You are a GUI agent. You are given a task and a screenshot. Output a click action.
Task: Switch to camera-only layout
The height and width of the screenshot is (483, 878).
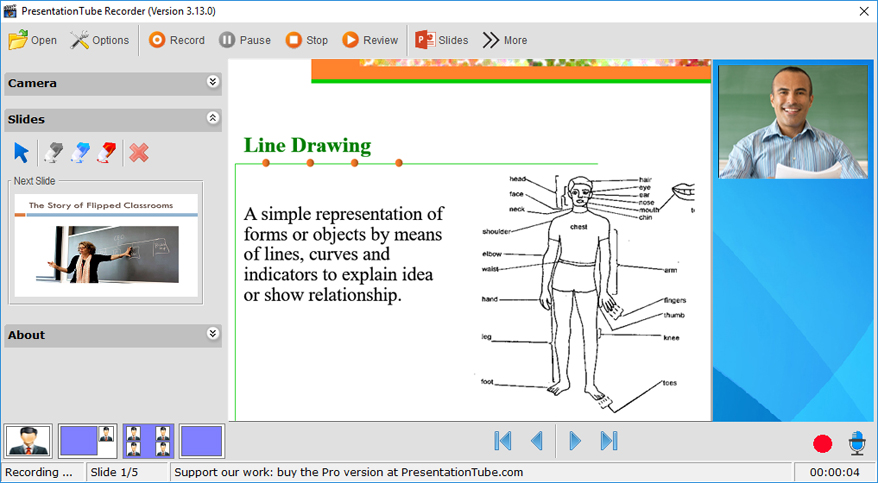tap(27, 441)
